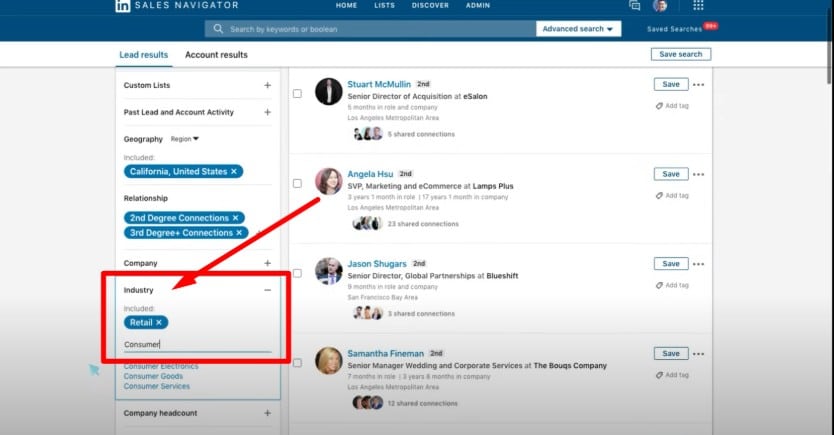This screenshot has height=435, width=834.
Task: Open Samantha Fineman's profile name
Action: (386, 354)
